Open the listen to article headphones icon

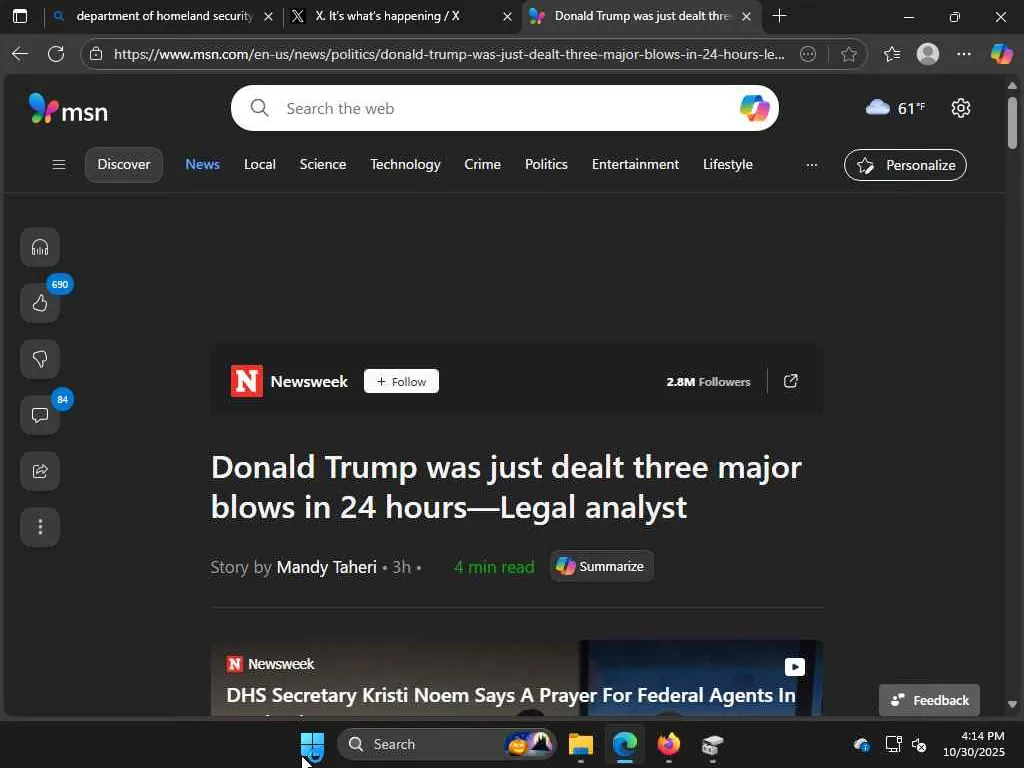(40, 248)
